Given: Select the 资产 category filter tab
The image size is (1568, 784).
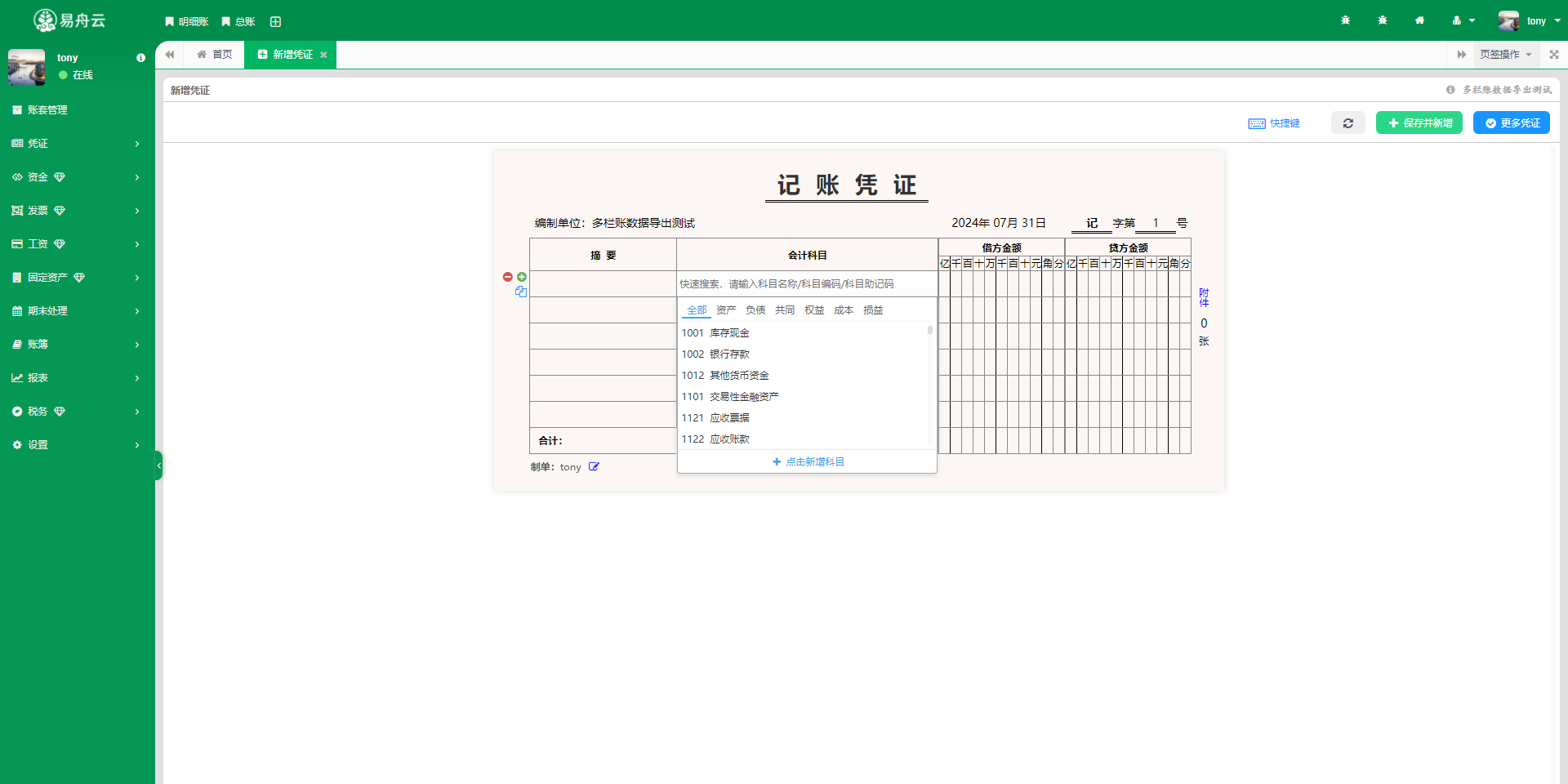Looking at the screenshot, I should [725, 310].
